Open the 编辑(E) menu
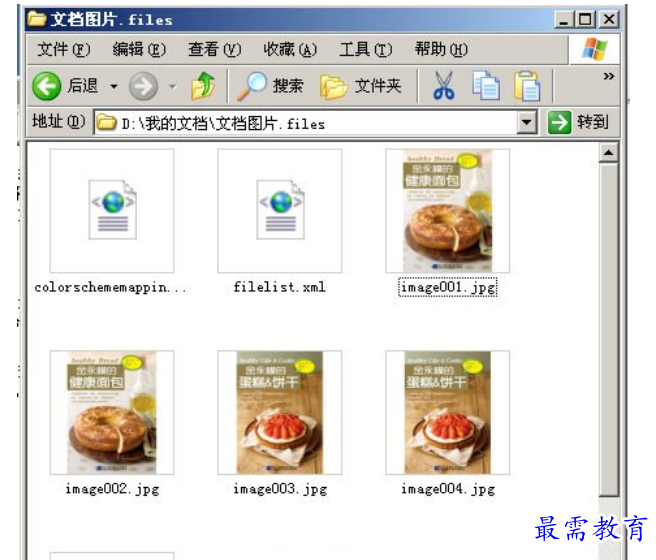The image size is (656, 560). pos(139,49)
